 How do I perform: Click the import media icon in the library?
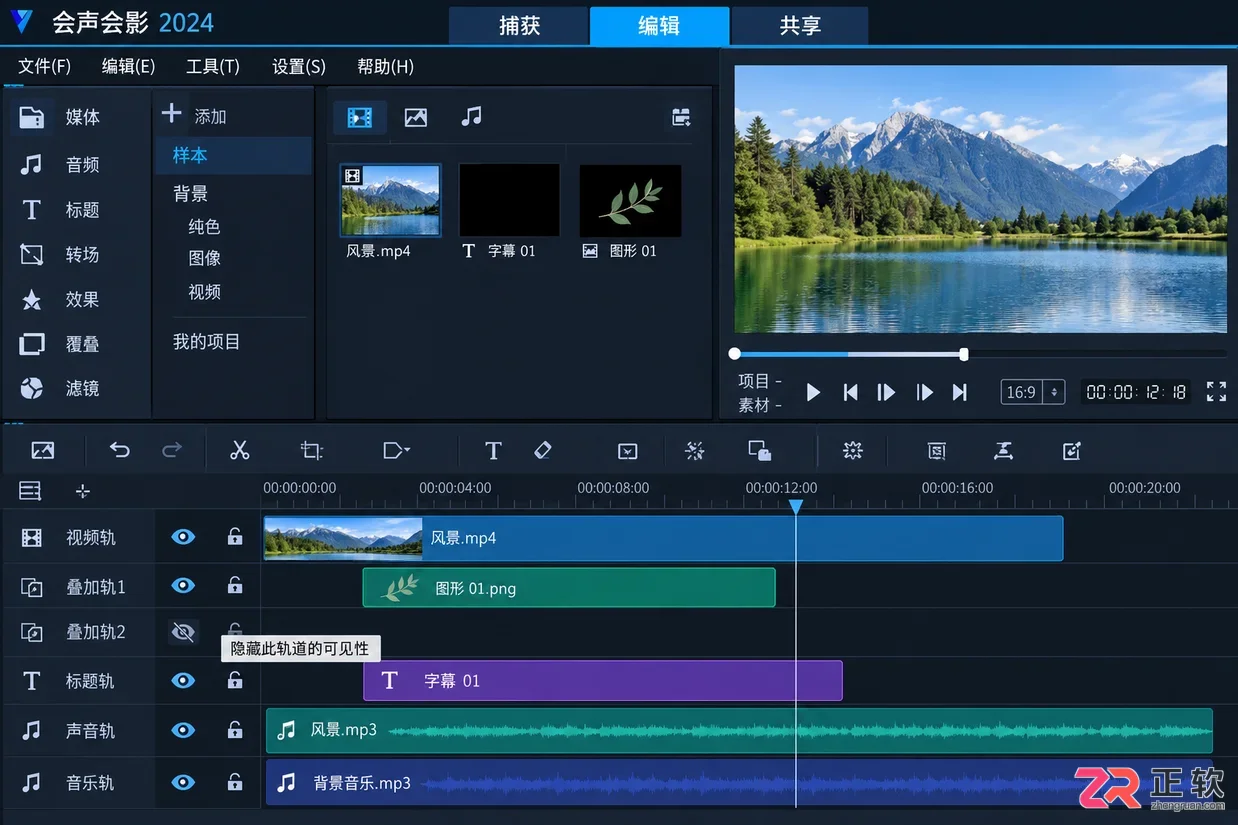point(681,118)
